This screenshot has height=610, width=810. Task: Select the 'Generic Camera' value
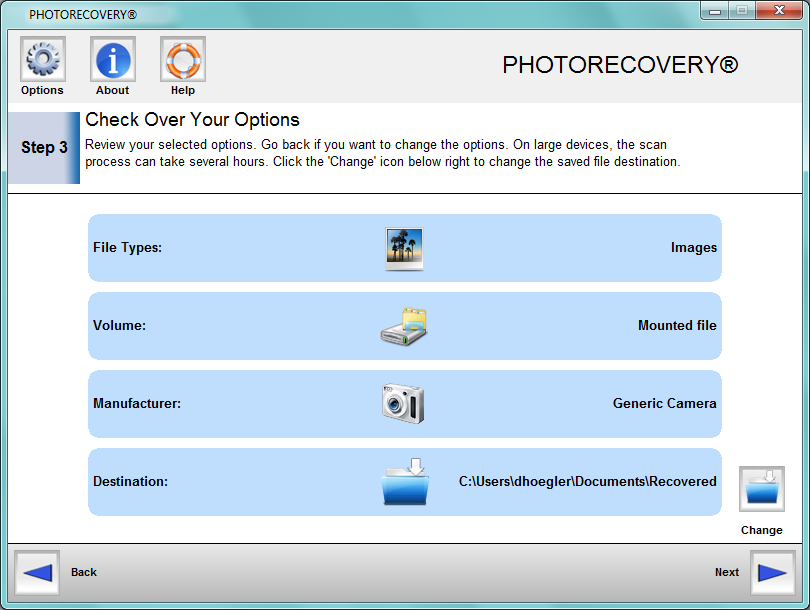tap(664, 404)
